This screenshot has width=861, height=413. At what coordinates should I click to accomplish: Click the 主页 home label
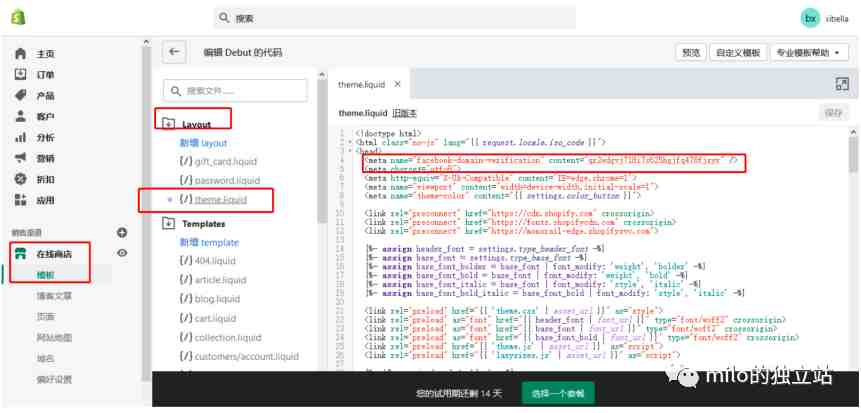pyautogui.click(x=46, y=54)
